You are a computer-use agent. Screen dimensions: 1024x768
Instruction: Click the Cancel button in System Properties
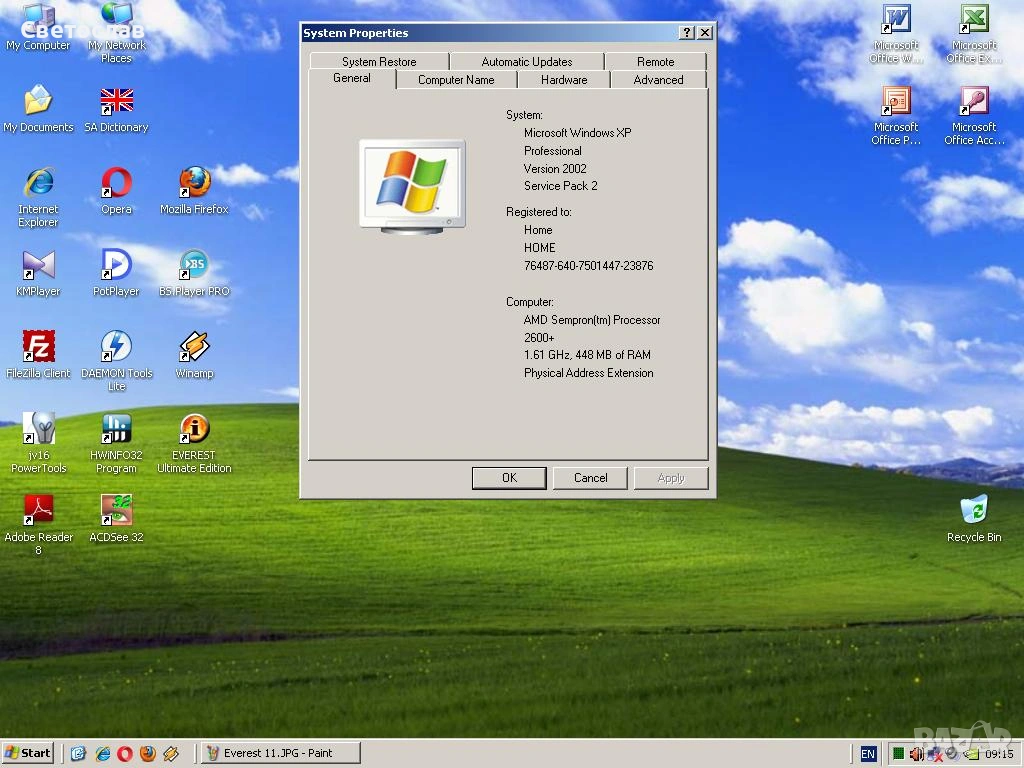click(x=590, y=478)
